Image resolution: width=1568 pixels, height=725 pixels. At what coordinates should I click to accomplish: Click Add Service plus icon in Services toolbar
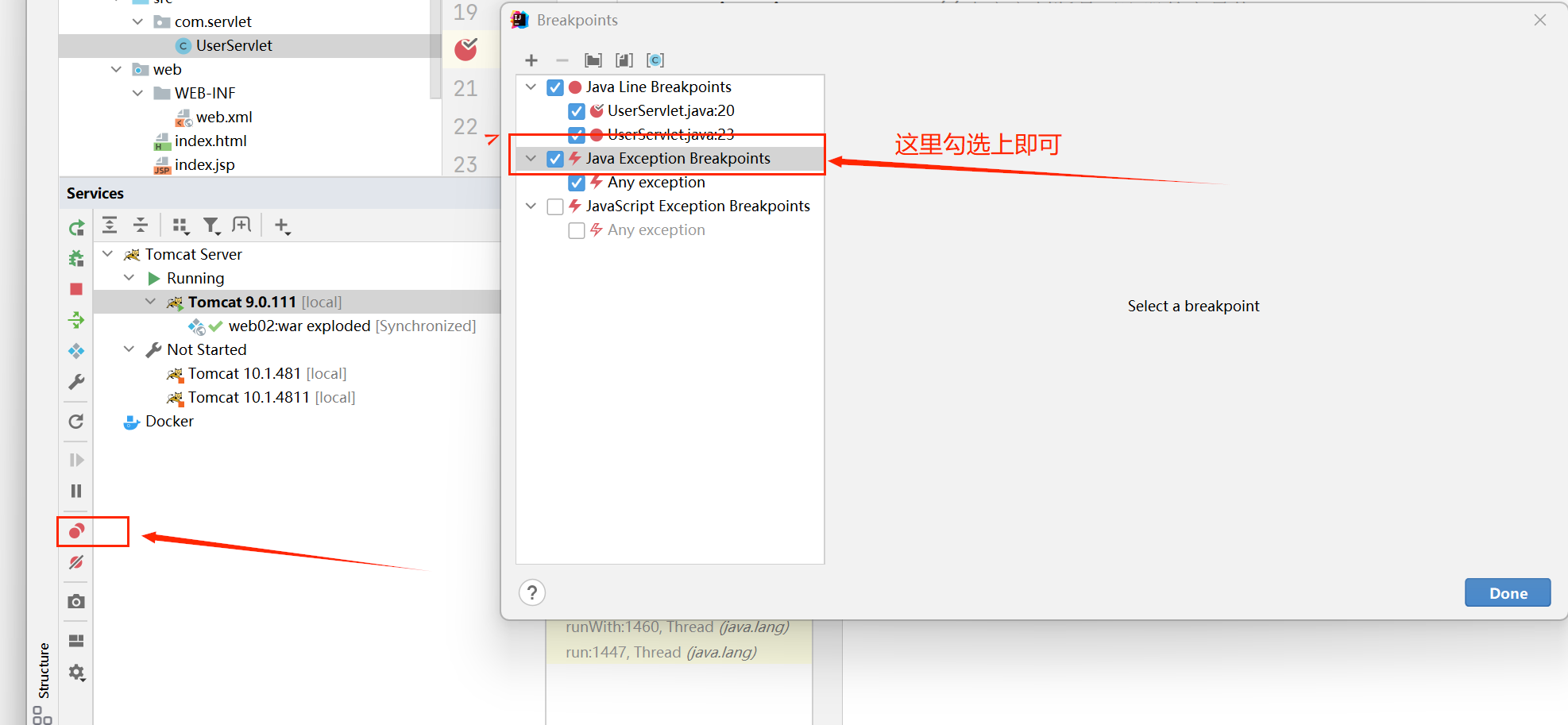(x=282, y=226)
